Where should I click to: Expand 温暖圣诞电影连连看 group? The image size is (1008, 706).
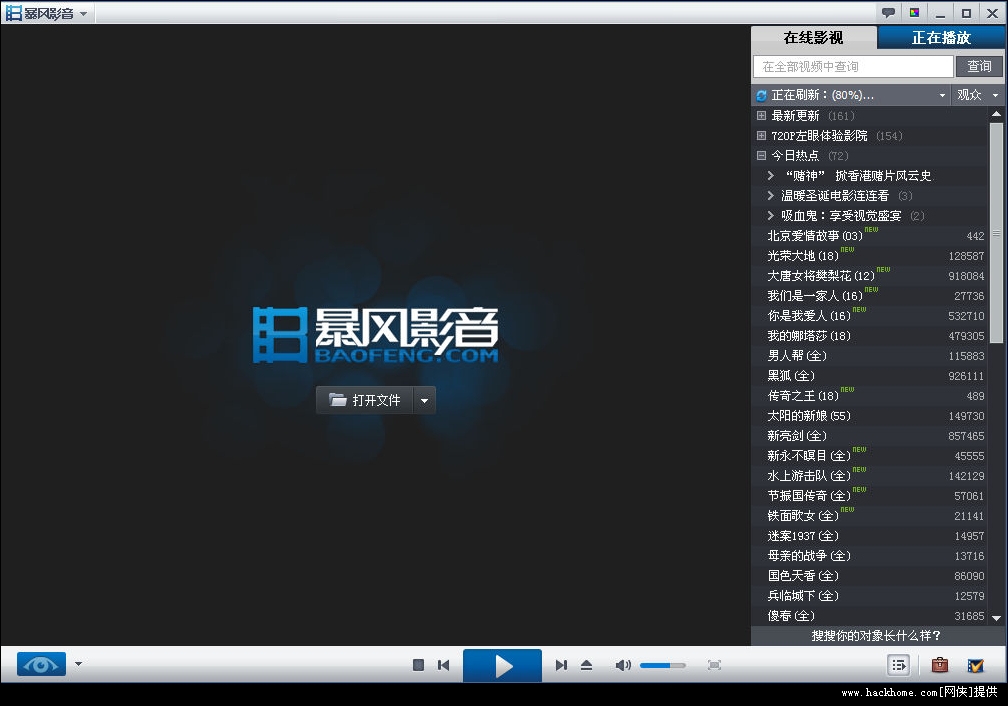click(771, 195)
